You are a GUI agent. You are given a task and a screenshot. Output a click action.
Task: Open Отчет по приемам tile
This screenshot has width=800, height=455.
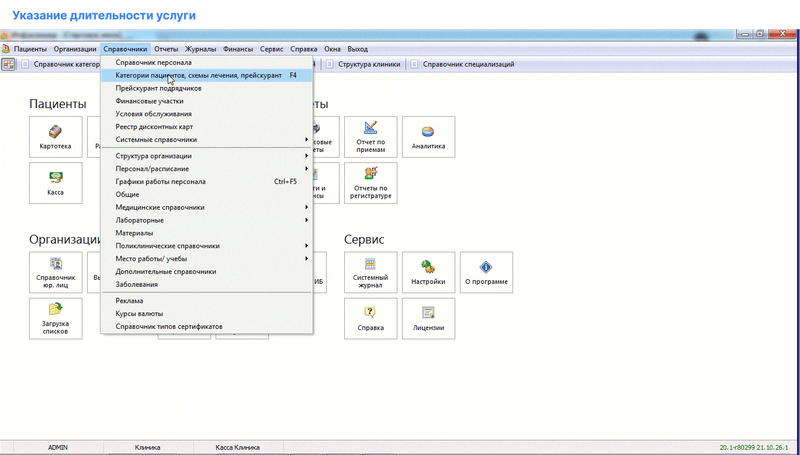pos(371,137)
